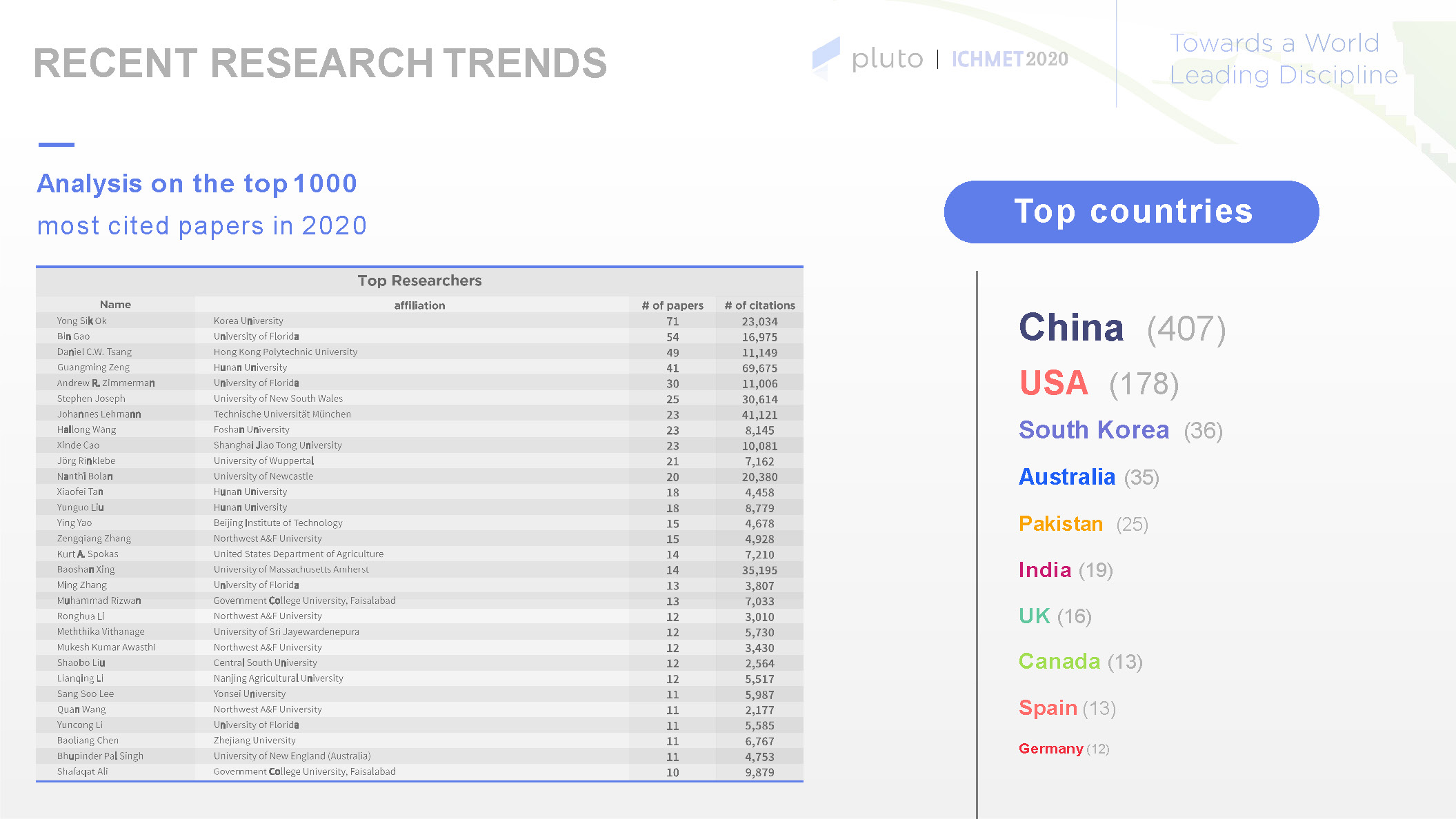Click the Germany country entry
The height and width of the screenshot is (819, 1456).
click(x=1051, y=749)
